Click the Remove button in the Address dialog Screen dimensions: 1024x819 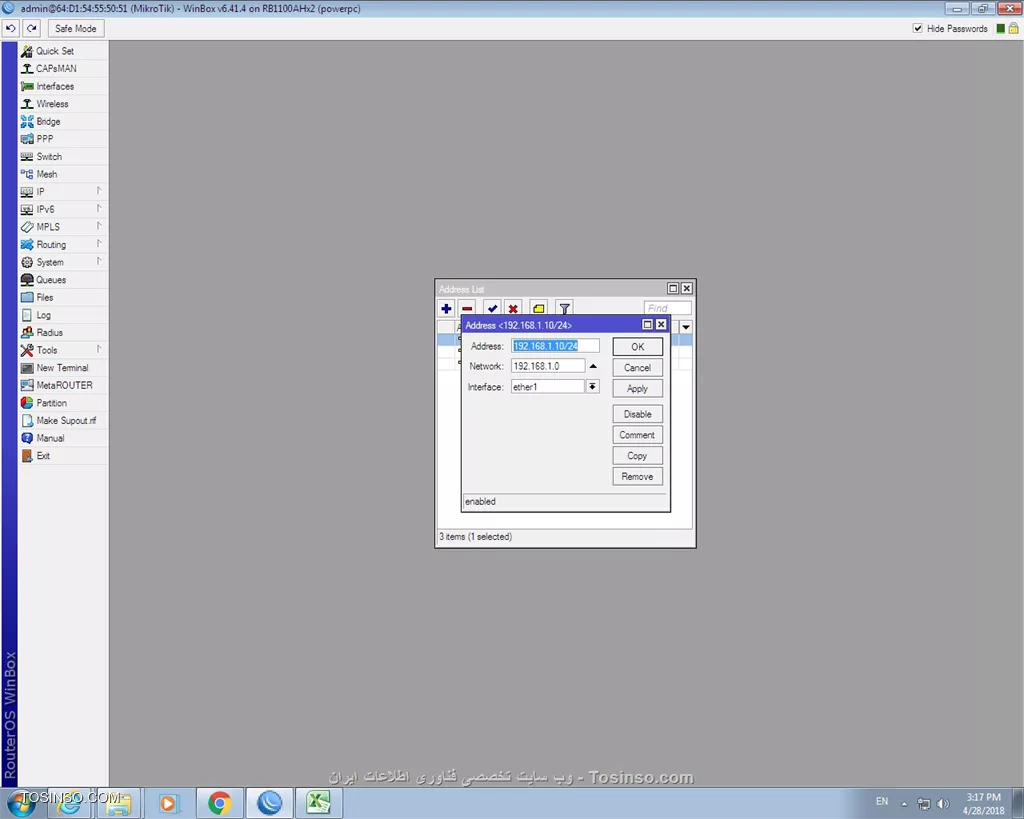tap(637, 477)
